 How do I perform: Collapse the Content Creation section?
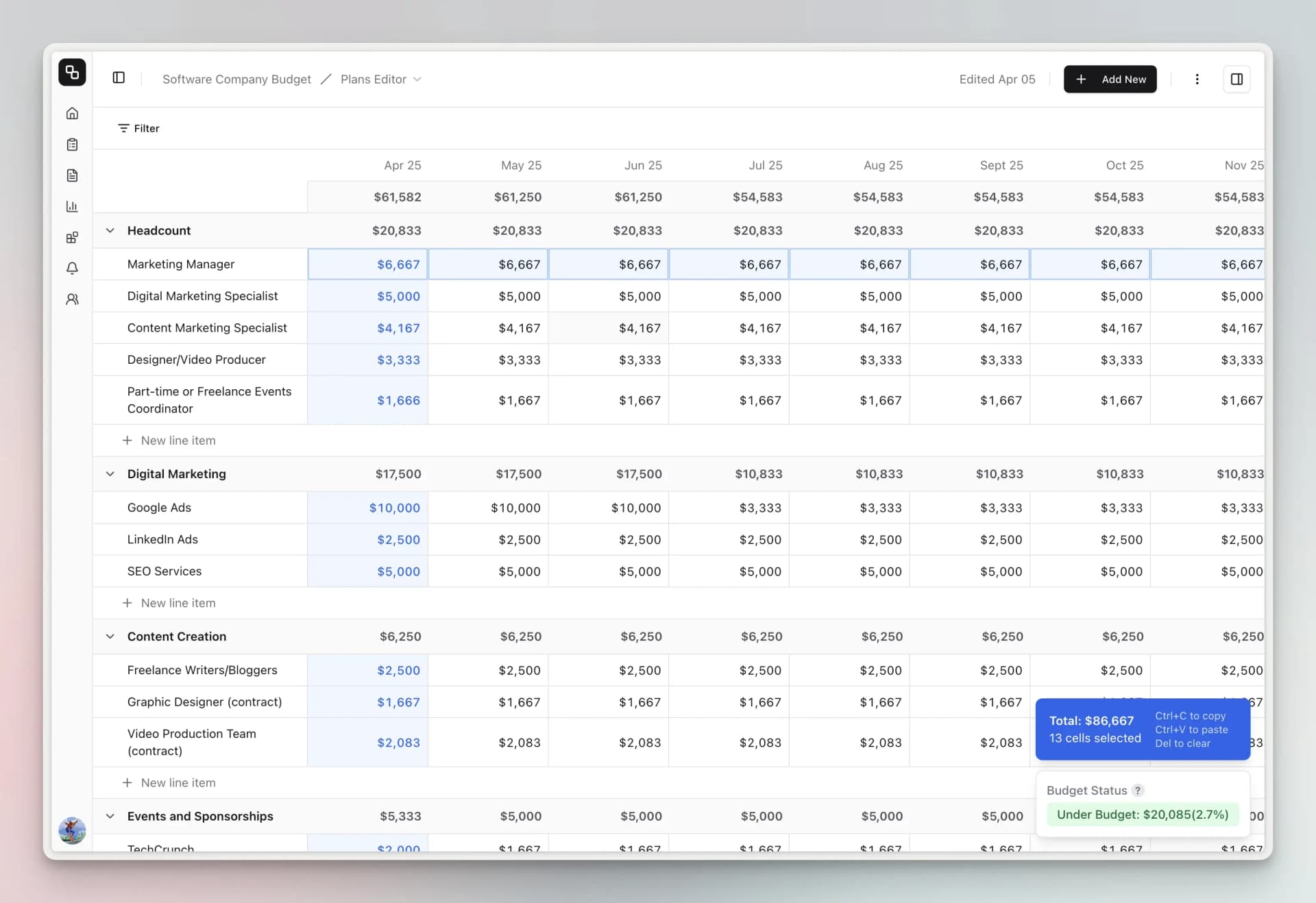coord(110,636)
